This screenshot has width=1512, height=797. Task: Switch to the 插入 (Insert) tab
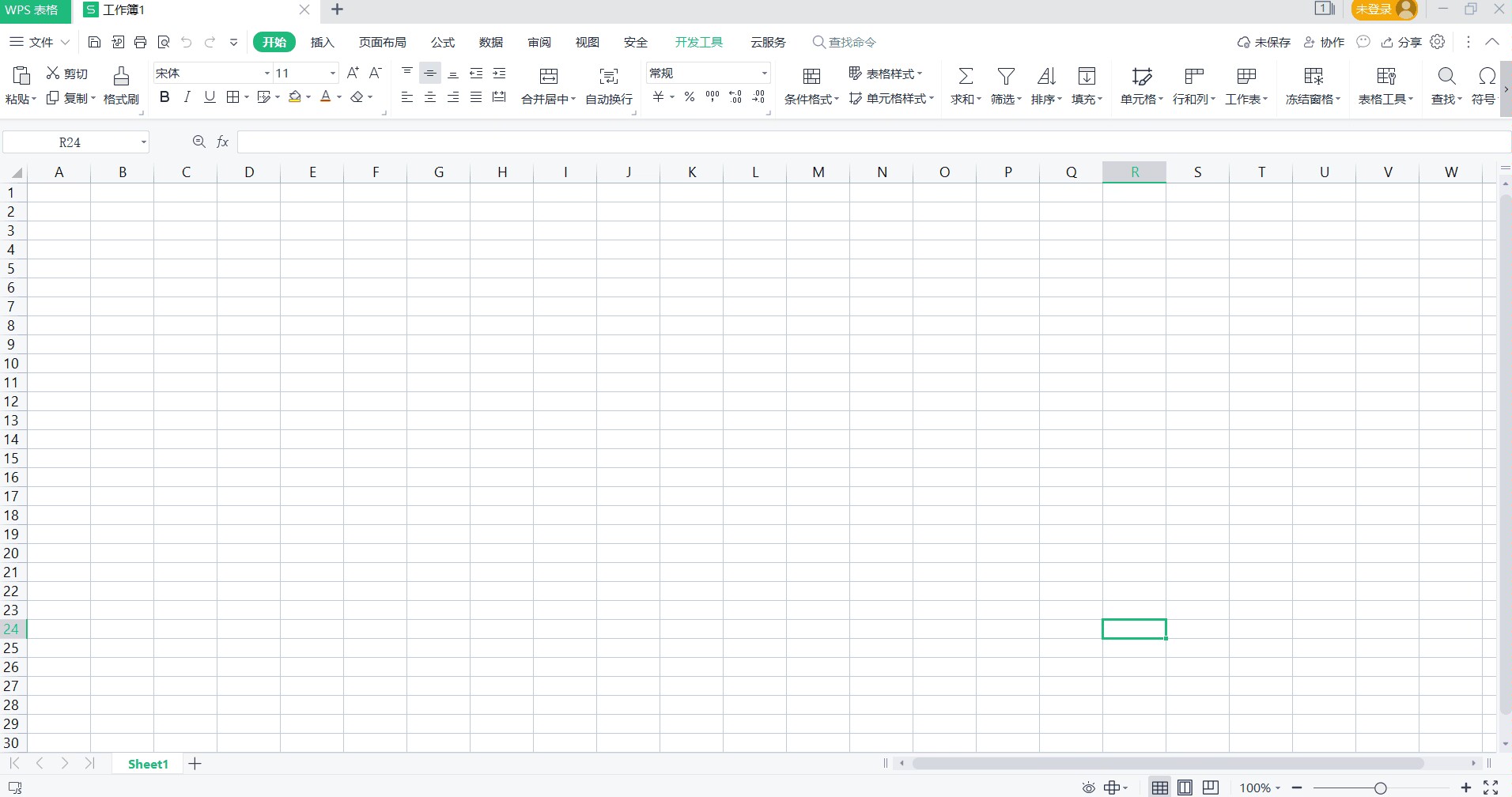coord(322,42)
